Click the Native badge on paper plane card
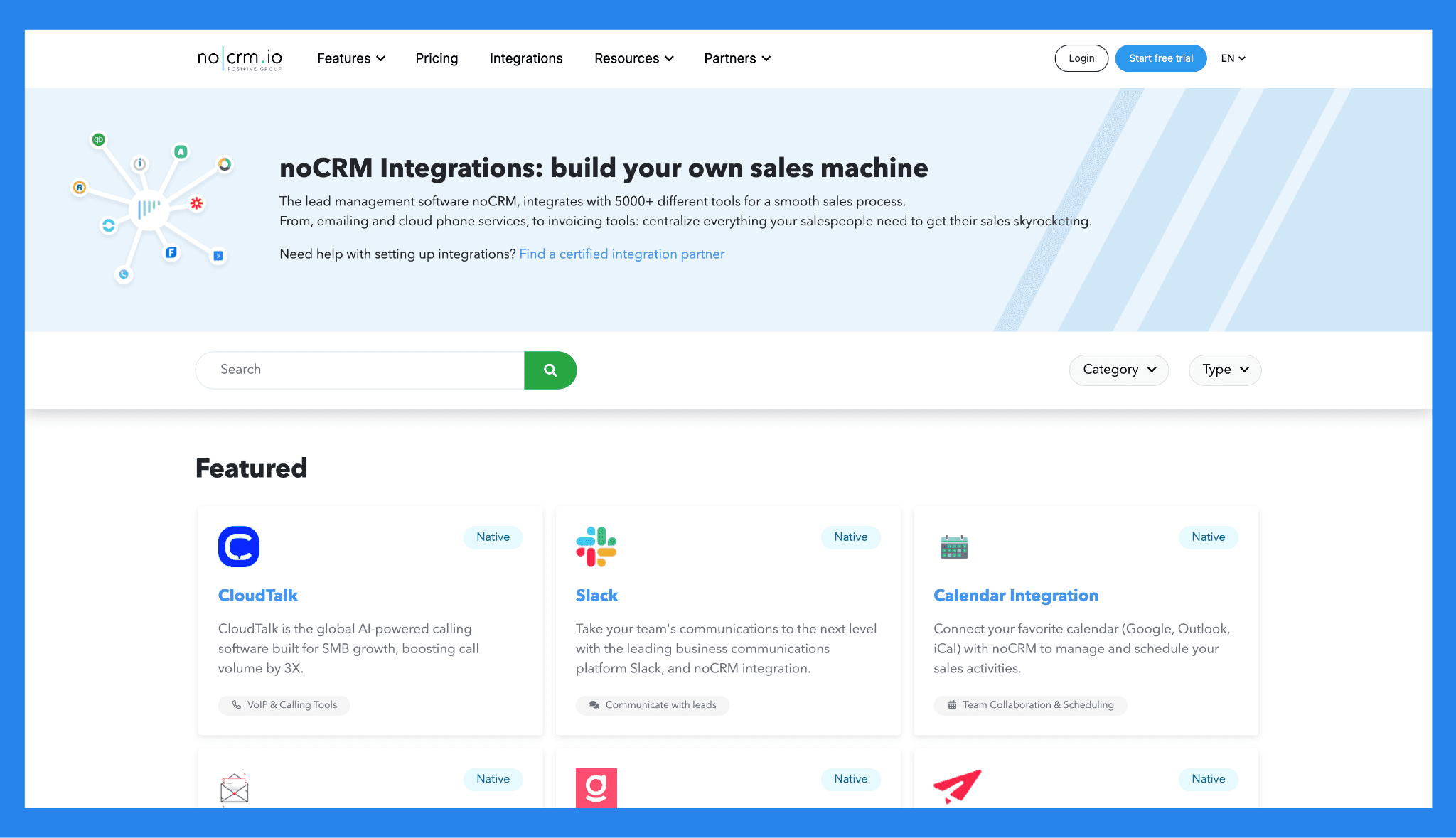 1209,779
